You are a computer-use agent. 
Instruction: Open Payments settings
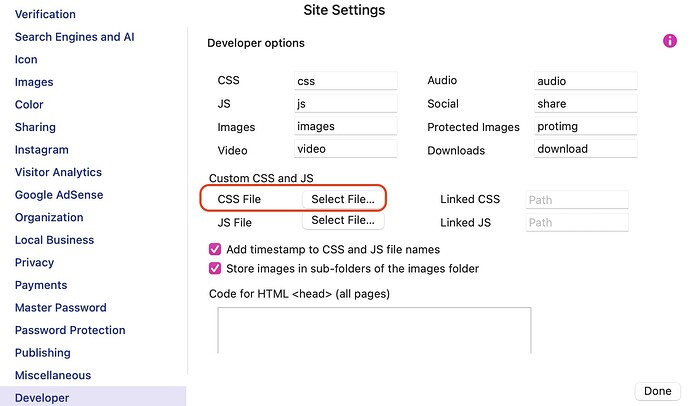[x=41, y=285]
